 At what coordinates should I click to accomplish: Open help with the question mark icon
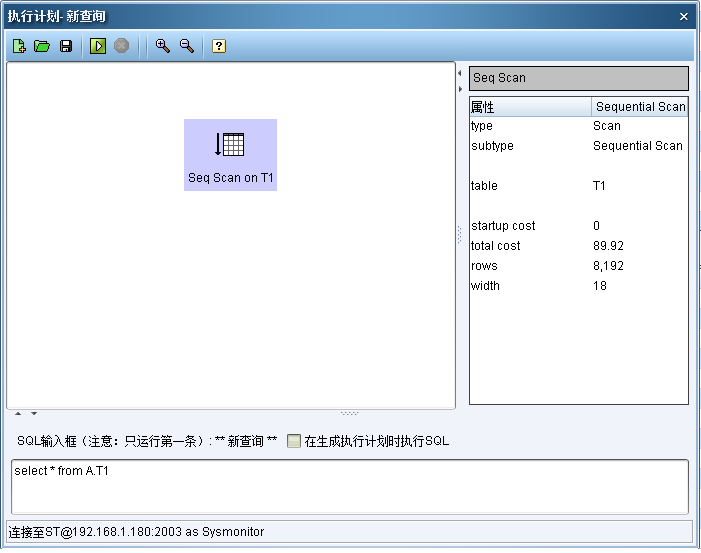point(219,46)
